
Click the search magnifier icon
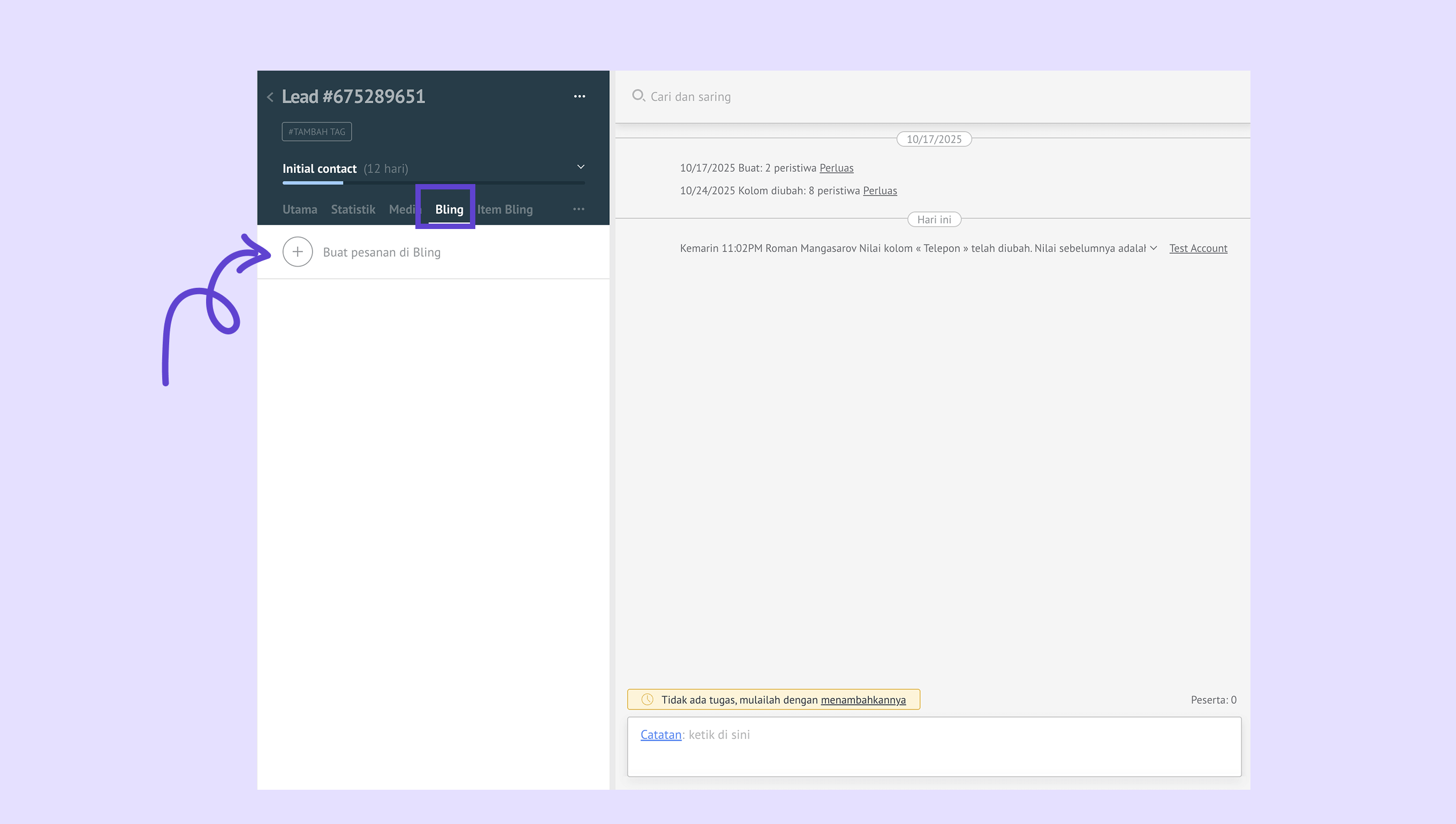(638, 96)
